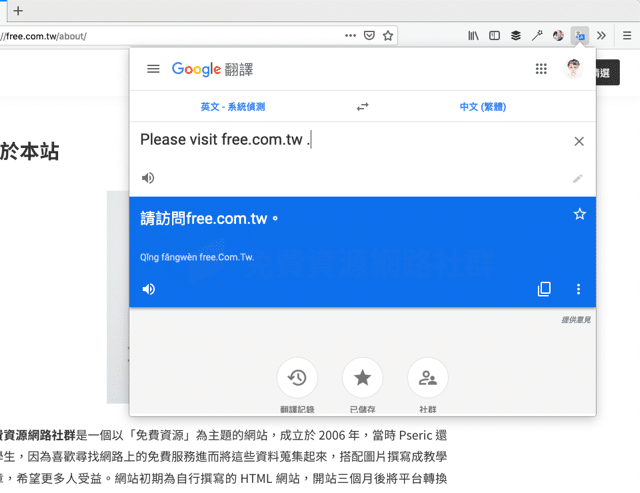Image resolution: width=640 pixels, height=493 pixels.
Task: Clear the source text with X
Action: 579,141
